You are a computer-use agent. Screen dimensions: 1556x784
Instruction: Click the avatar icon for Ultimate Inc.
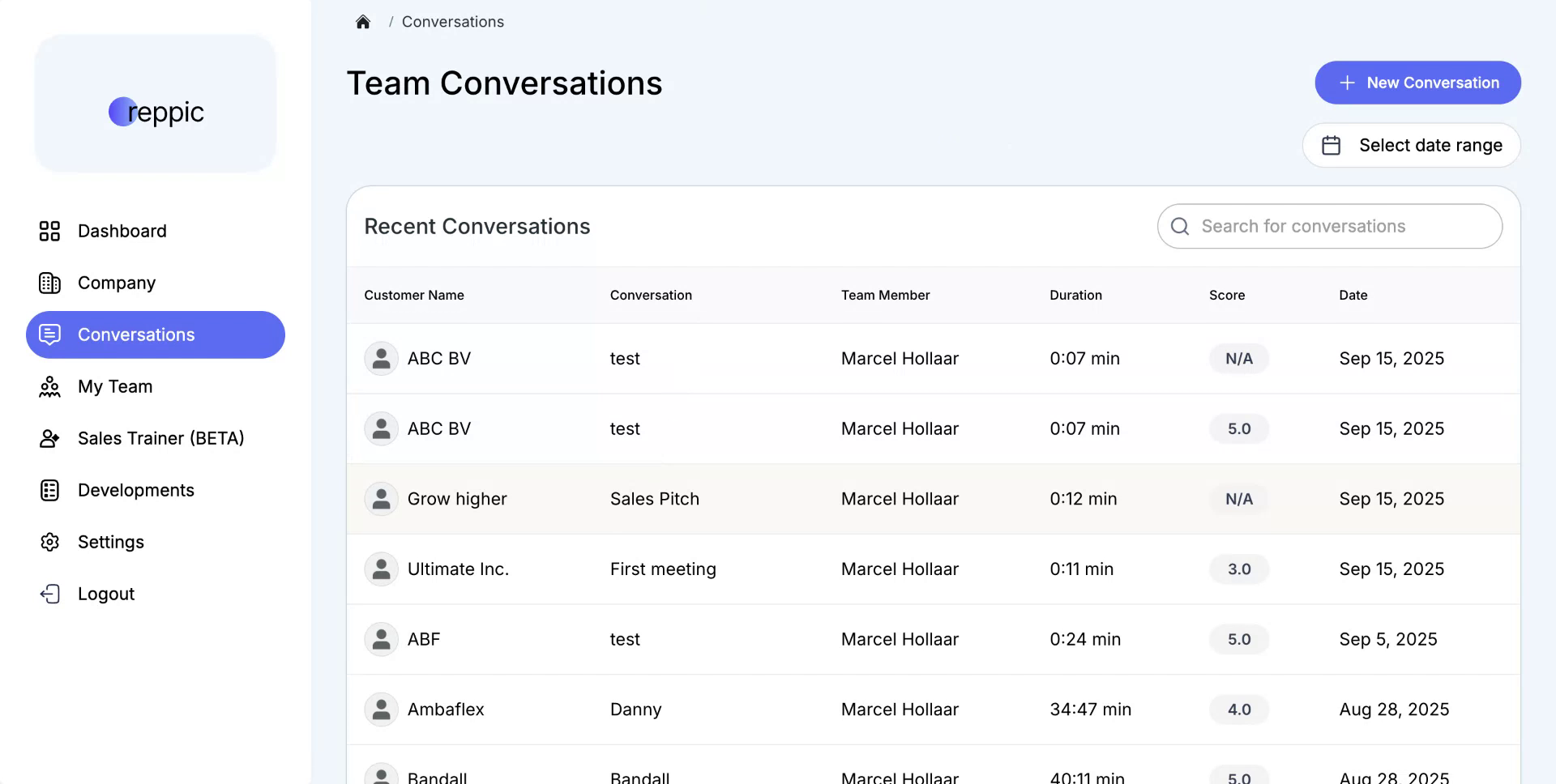click(x=381, y=569)
